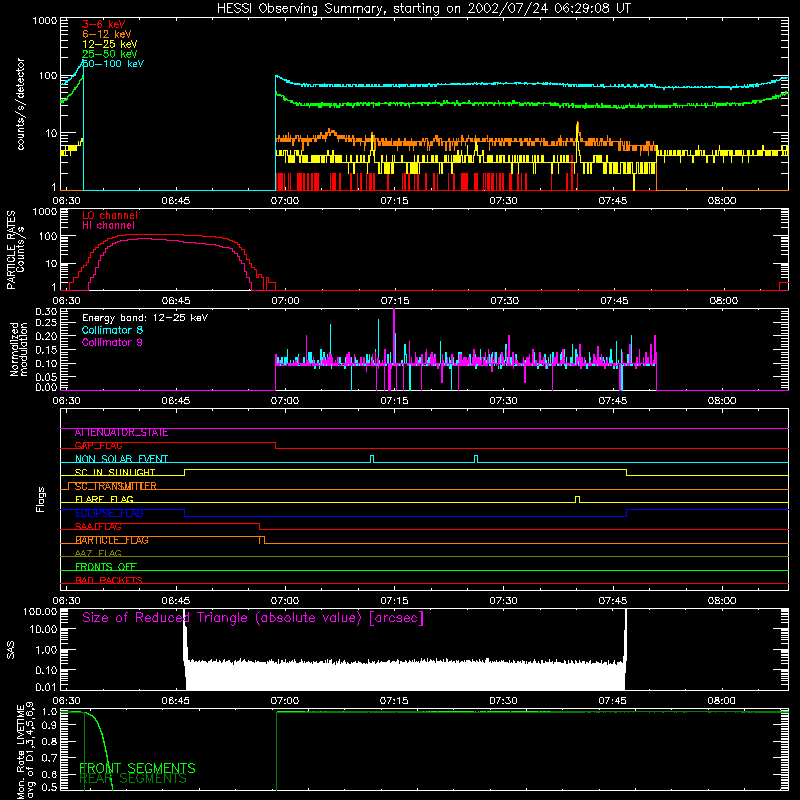The width and height of the screenshot is (800, 800).
Task: Click the '0.5' label on the livetime y-axis
Action: (x=49, y=787)
